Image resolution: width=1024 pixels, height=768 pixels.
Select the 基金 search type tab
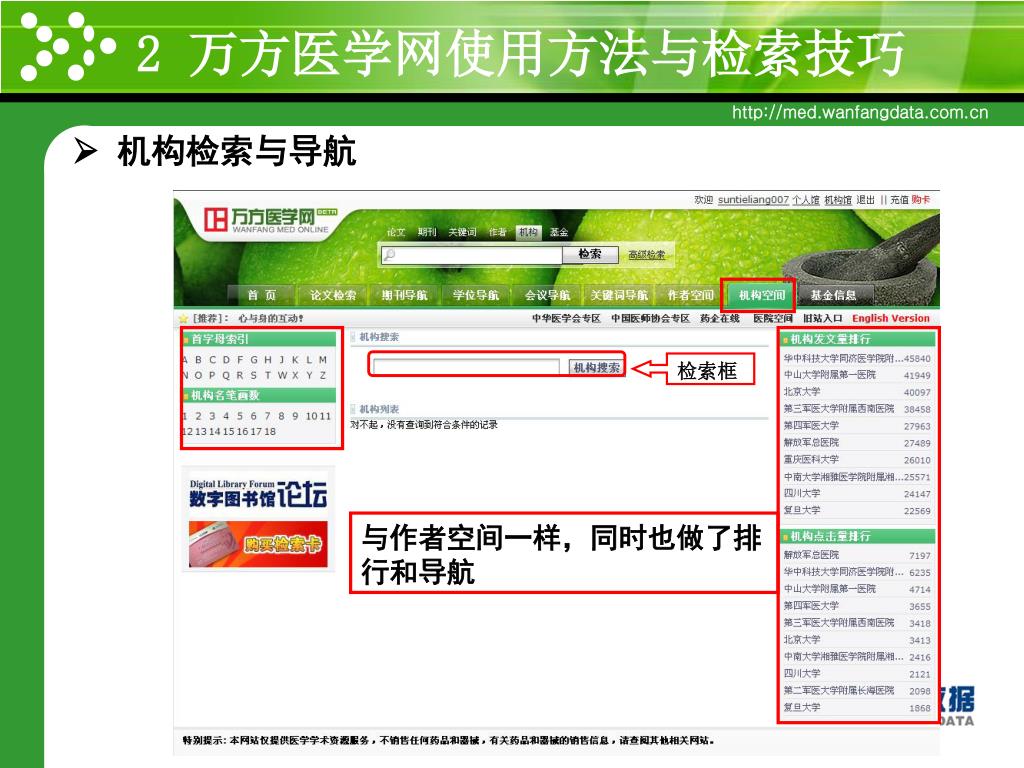pyautogui.click(x=559, y=232)
